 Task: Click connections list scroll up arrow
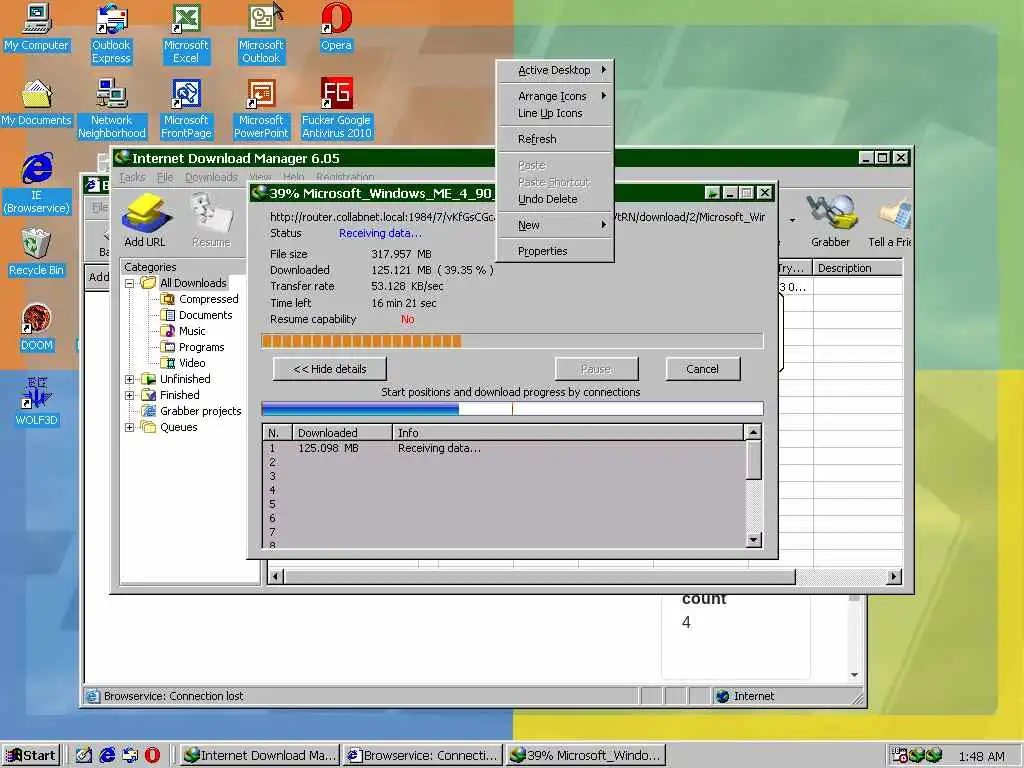[x=754, y=432]
